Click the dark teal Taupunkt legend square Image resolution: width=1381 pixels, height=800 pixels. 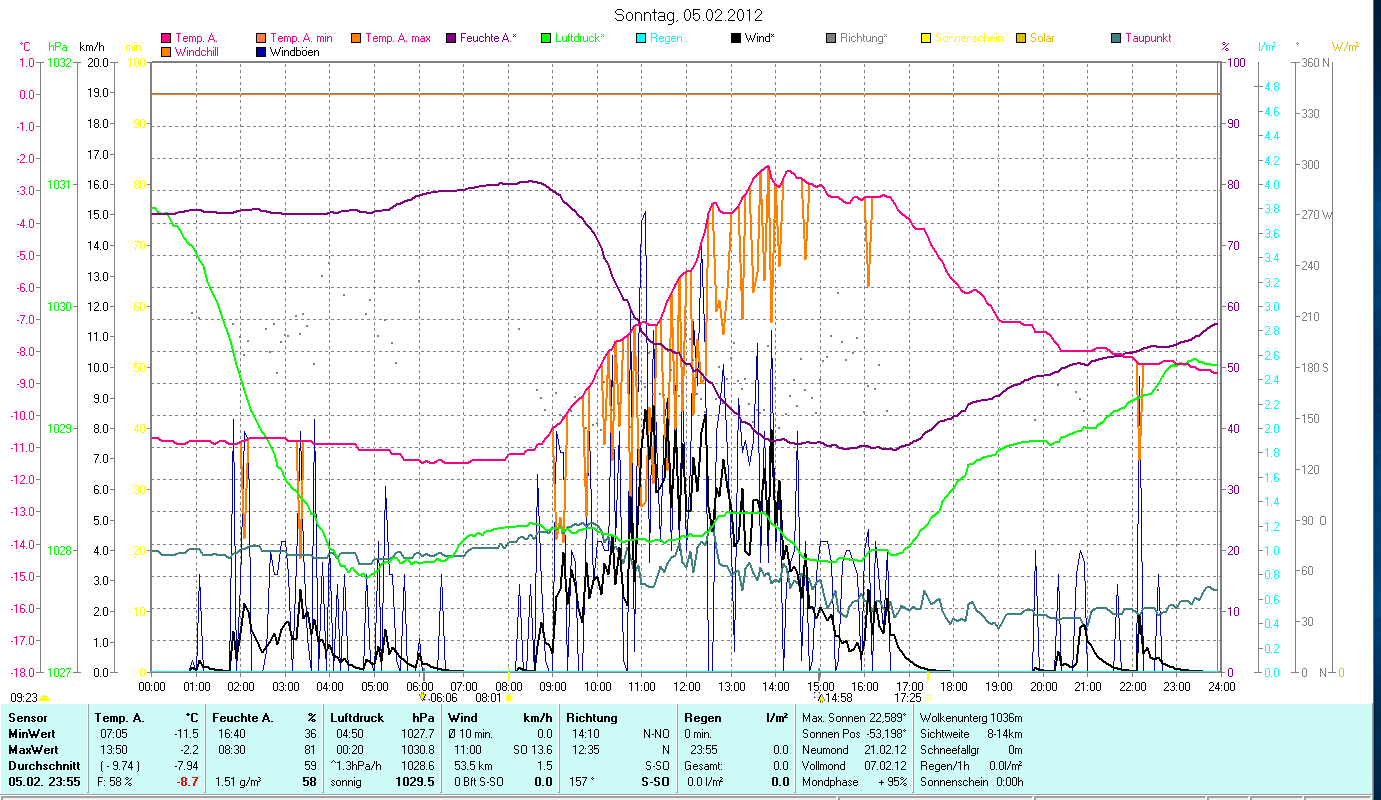click(1116, 39)
